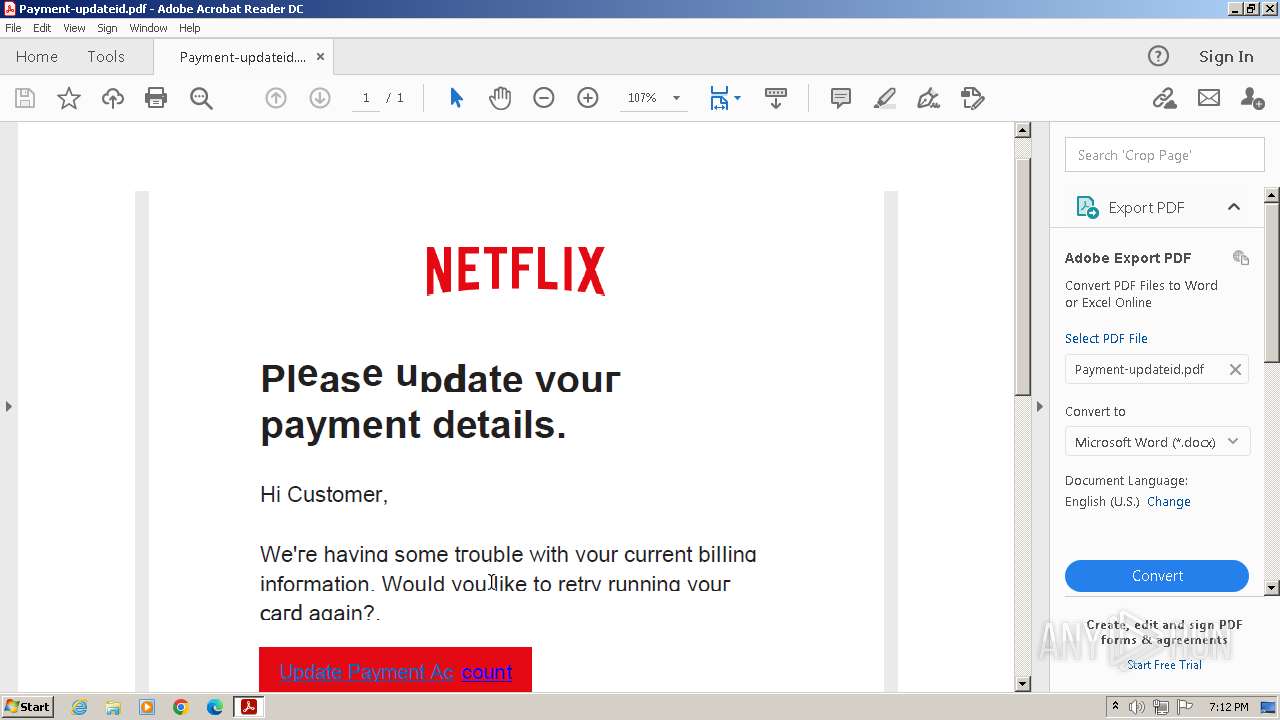This screenshot has height=720, width=1280.
Task: Click the add people share icon
Action: [1252, 98]
